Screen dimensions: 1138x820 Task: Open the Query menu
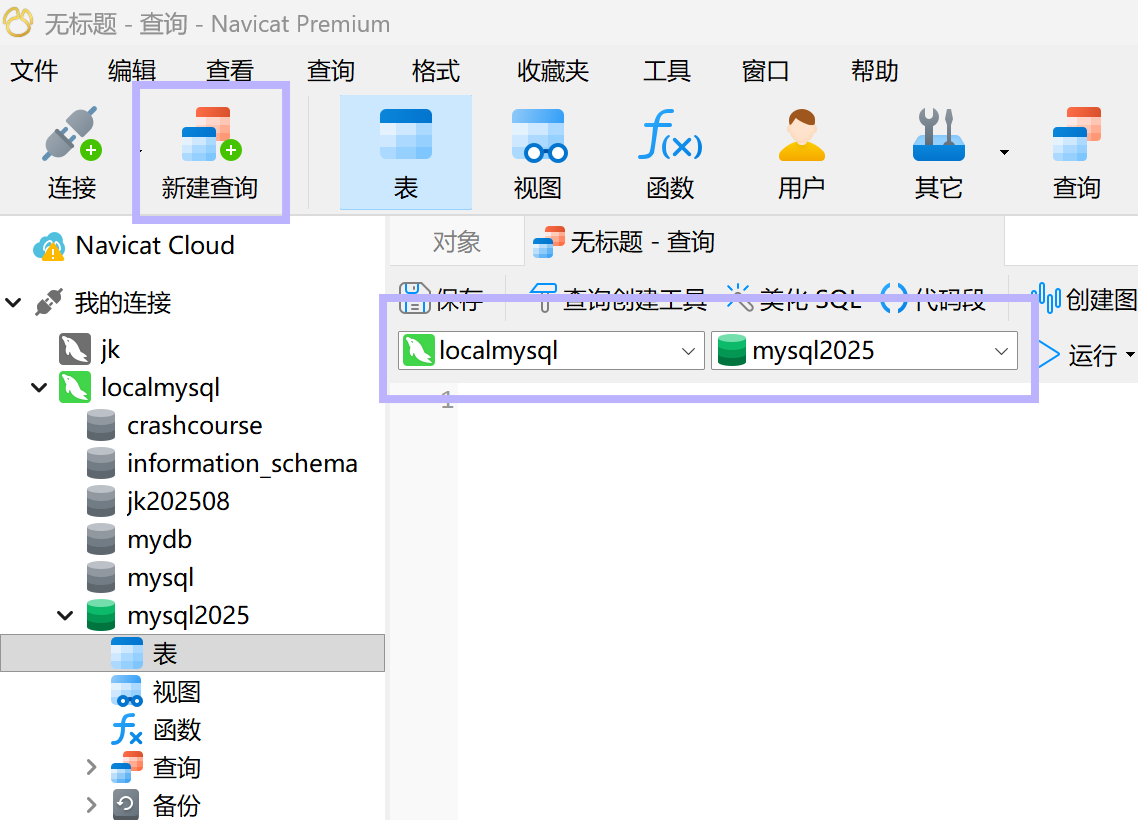[x=331, y=71]
